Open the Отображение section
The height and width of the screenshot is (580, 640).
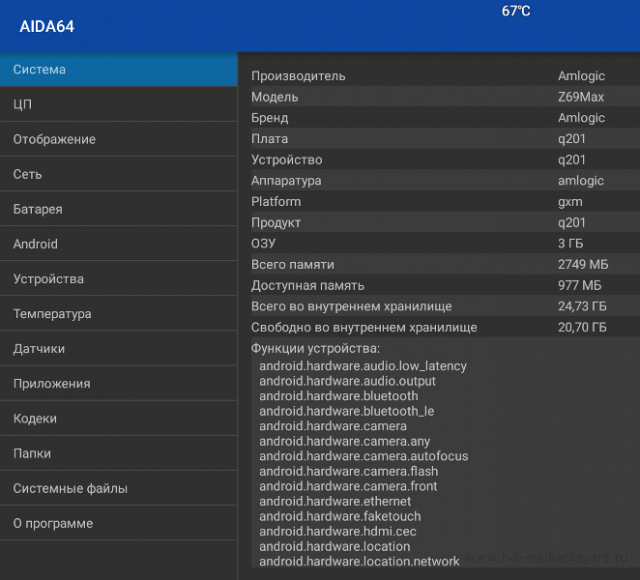118,139
